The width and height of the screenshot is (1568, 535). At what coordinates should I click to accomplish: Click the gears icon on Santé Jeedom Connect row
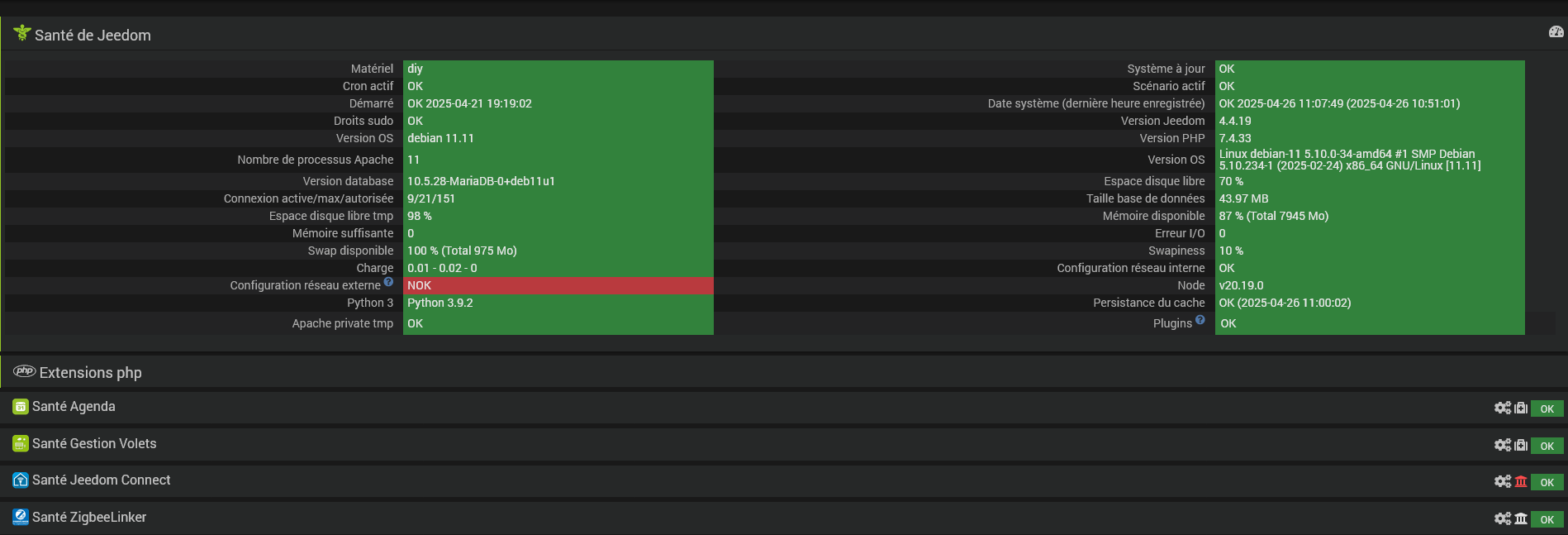pyautogui.click(x=1503, y=481)
